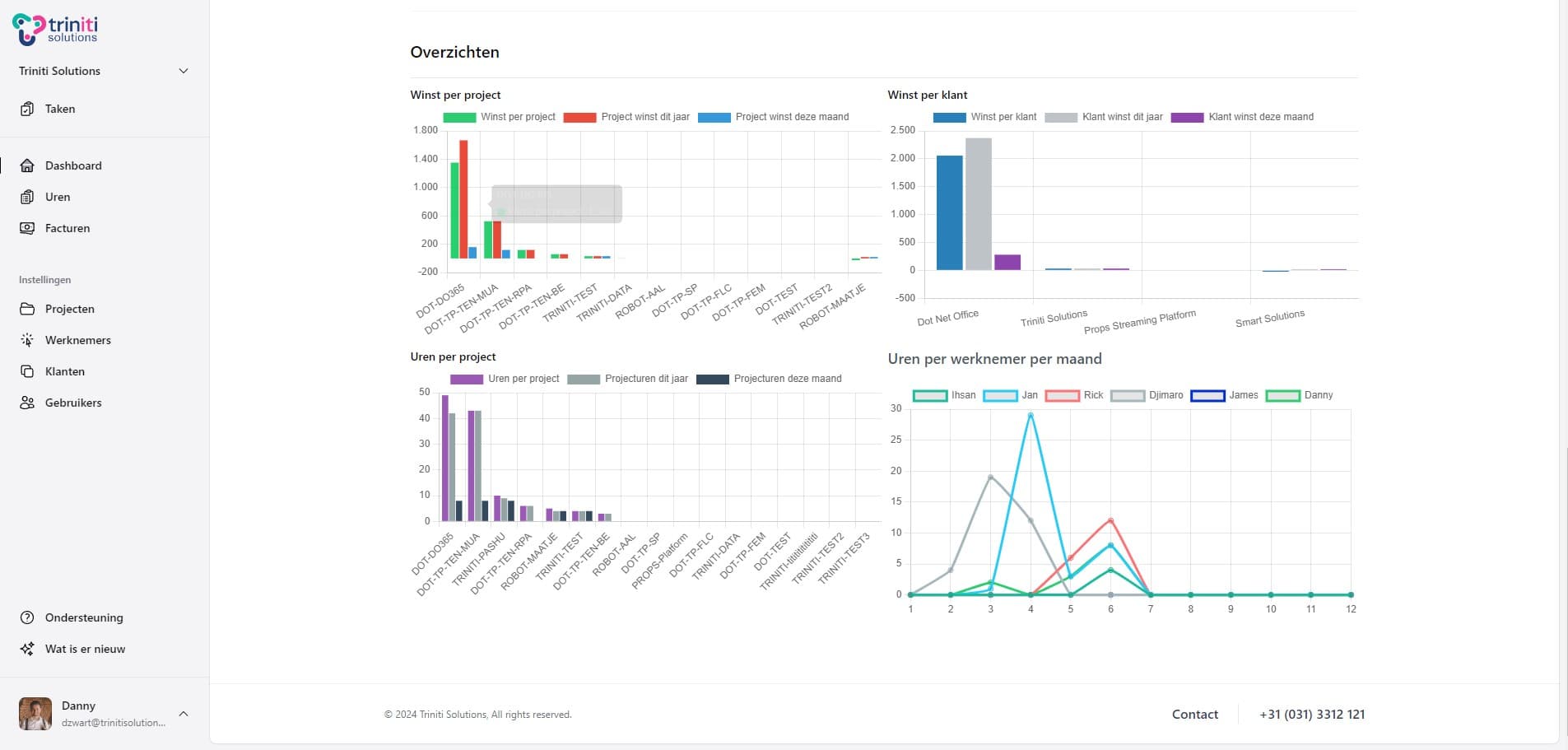Click the Dashboard home icon
This screenshot has width=1568, height=750.
(x=27, y=165)
